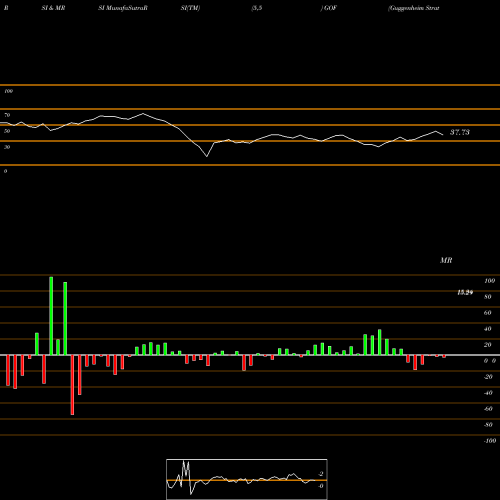The height and width of the screenshot is (500, 500).
Task: Click the 40 label on MR axis
Action: click(x=488, y=329)
